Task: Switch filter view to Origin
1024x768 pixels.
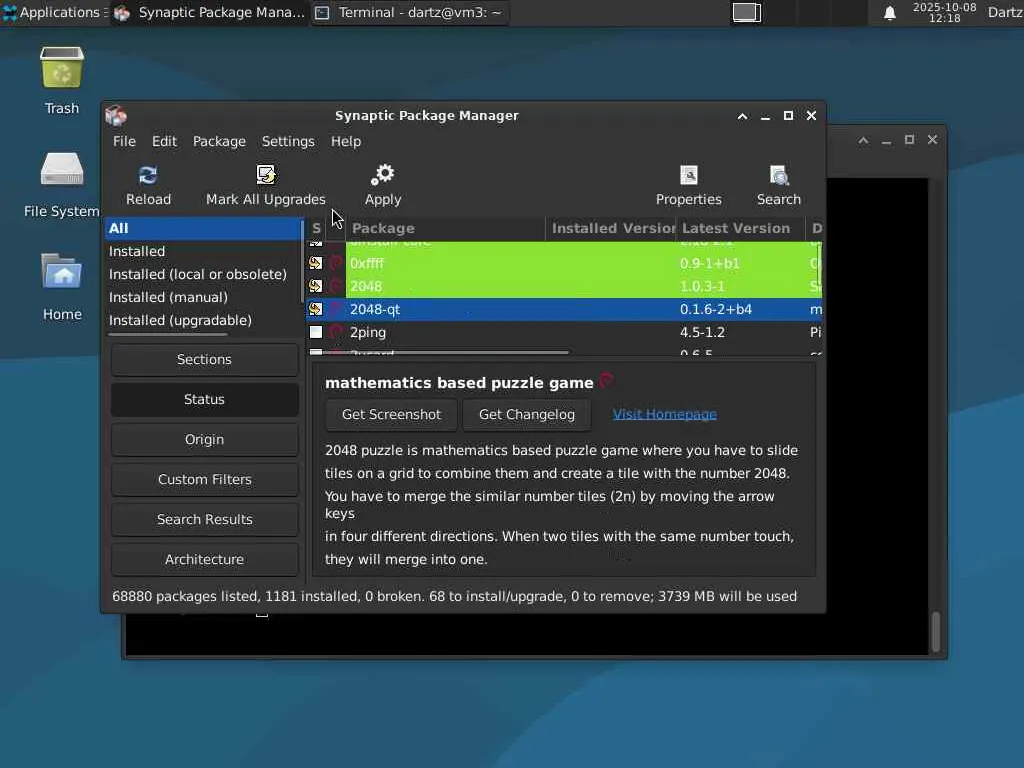Action: [x=204, y=440]
